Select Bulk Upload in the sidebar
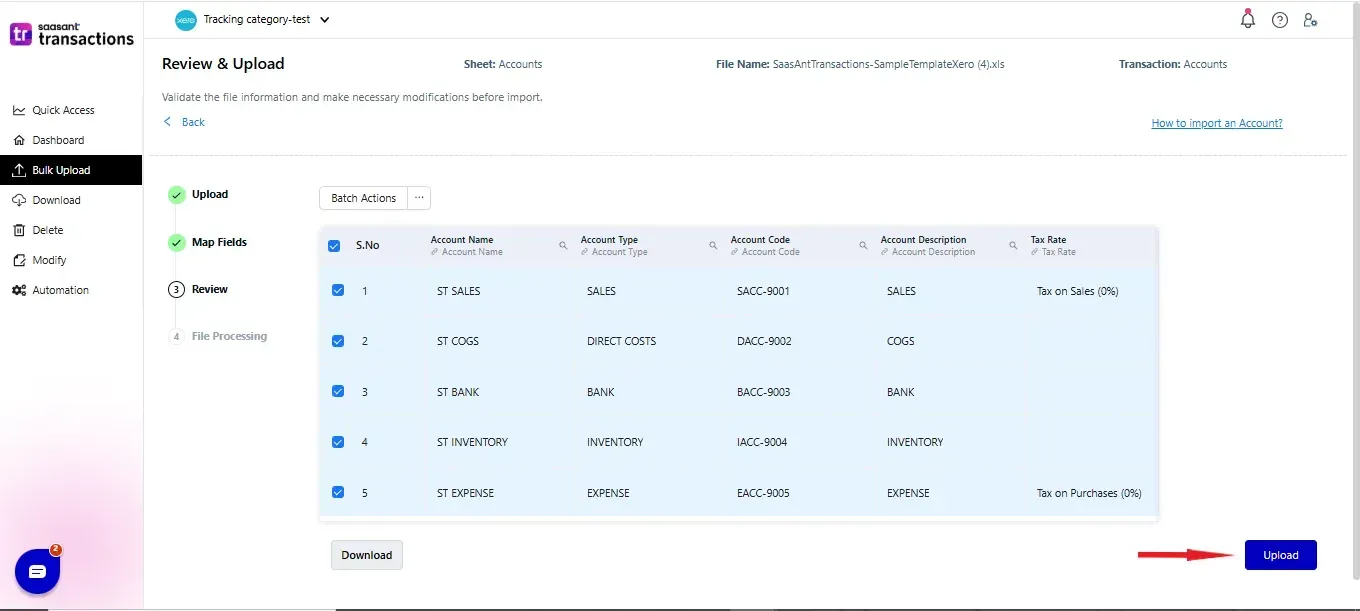Screen dimensions: 1360x611 70,170
